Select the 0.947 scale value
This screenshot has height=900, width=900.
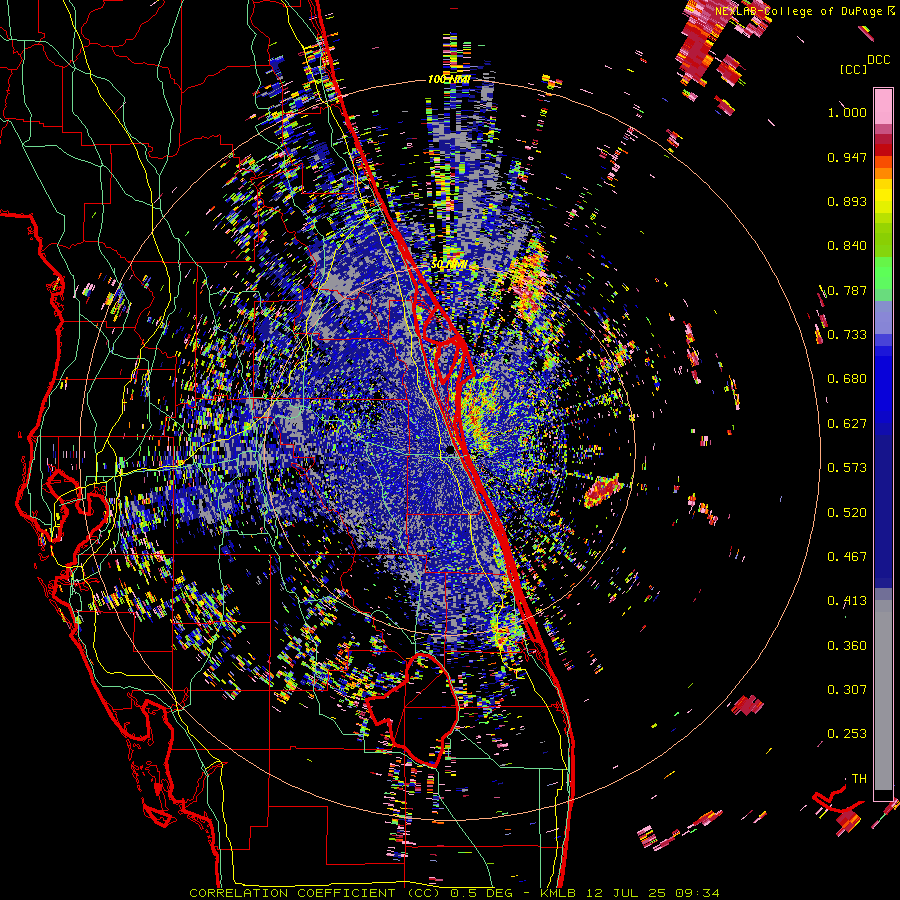click(847, 157)
